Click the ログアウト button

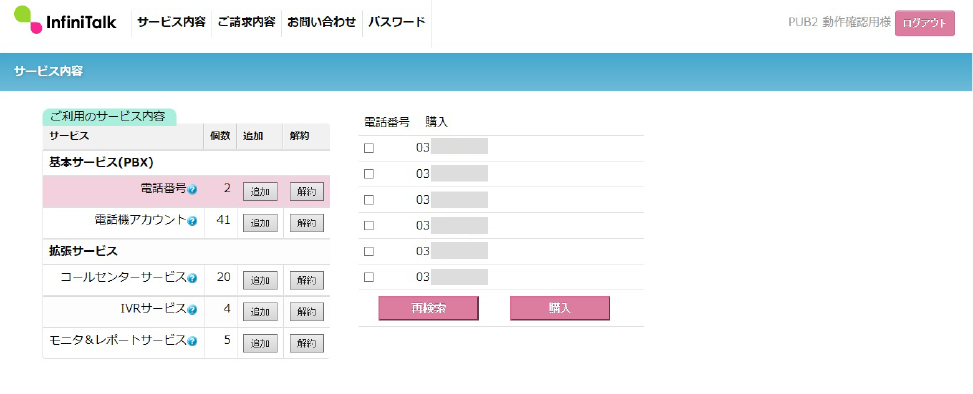click(925, 23)
